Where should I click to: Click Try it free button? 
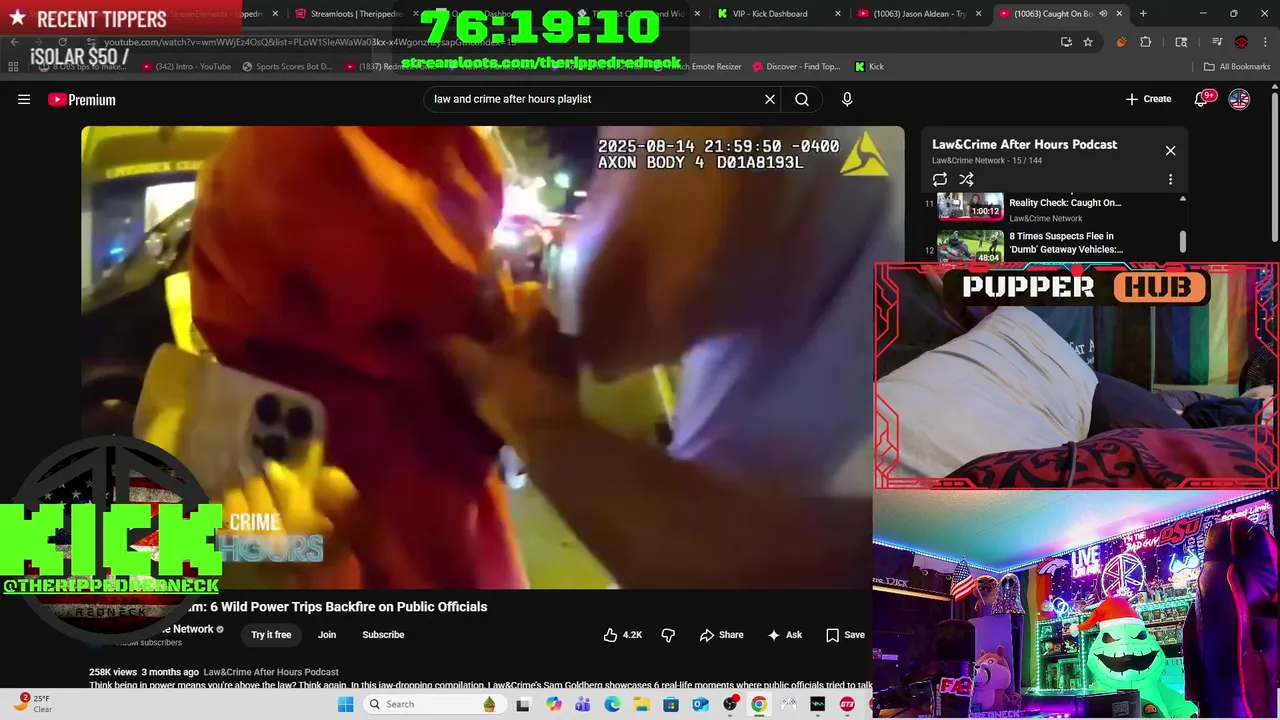(x=271, y=635)
